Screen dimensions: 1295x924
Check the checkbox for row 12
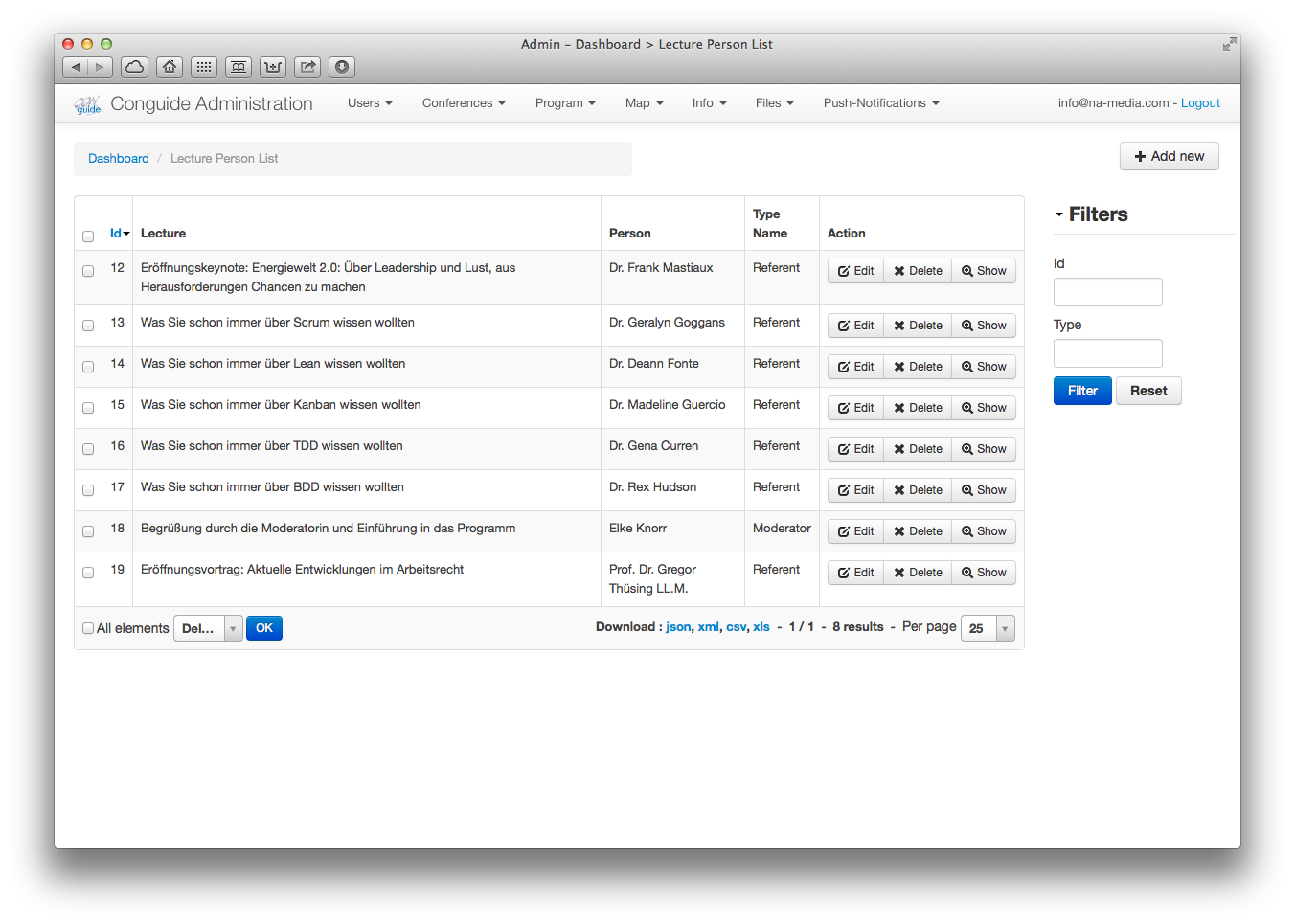(88, 271)
